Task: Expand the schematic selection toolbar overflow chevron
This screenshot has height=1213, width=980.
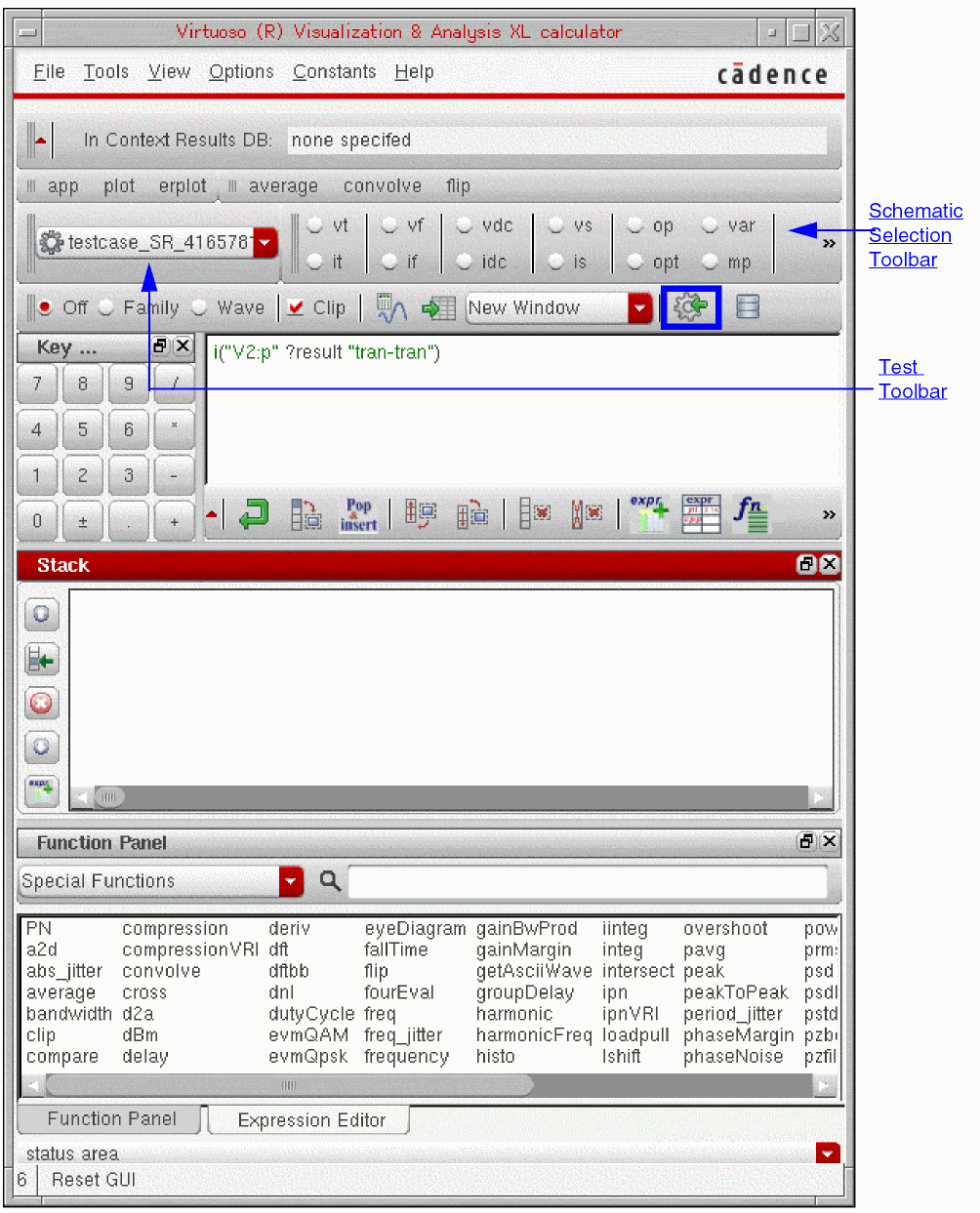Action: 829,243
